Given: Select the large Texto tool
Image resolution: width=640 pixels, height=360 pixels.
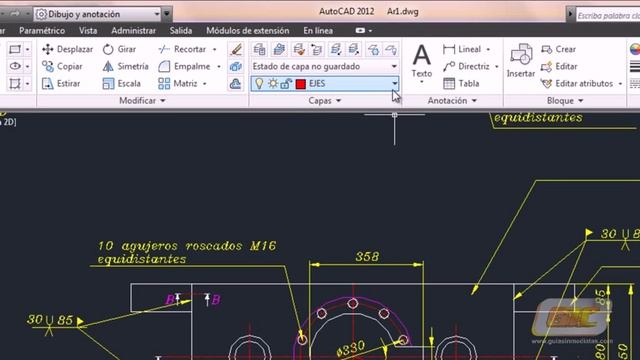Looking at the screenshot, I should (x=422, y=61).
